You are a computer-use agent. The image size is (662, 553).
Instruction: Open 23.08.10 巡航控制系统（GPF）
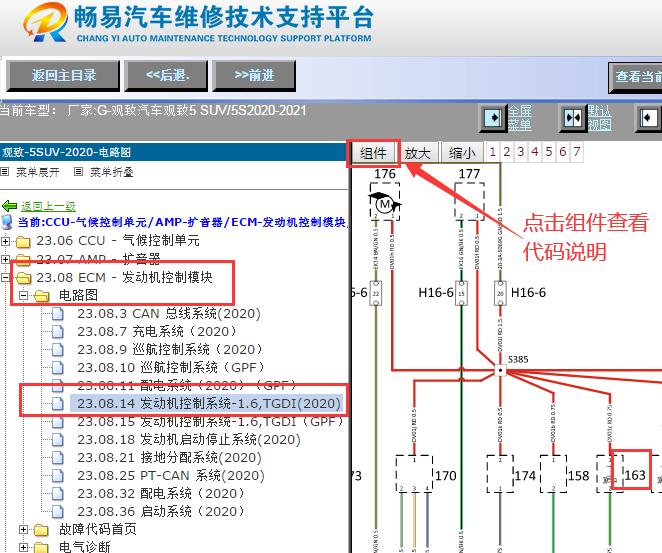[172, 368]
